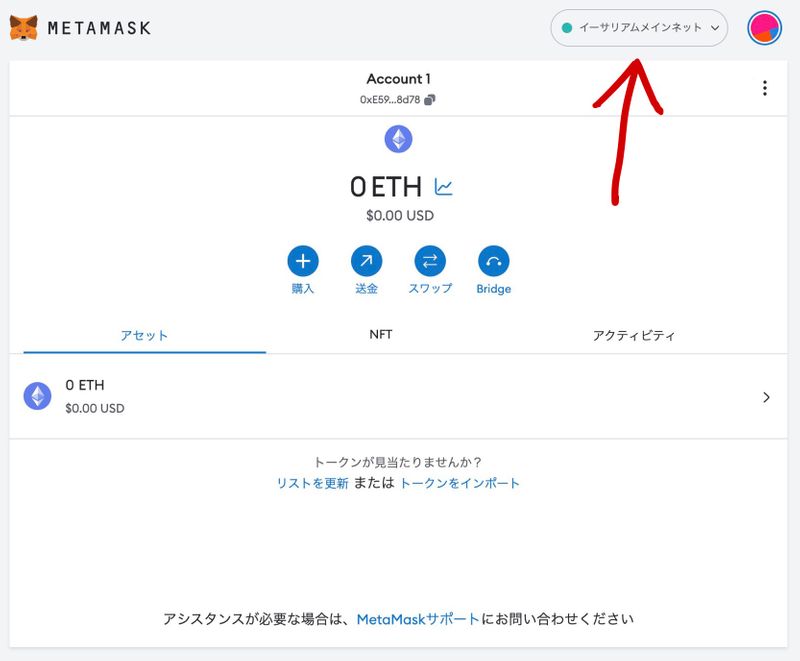Copy the address 0xE59...8d78

[x=397, y=99]
